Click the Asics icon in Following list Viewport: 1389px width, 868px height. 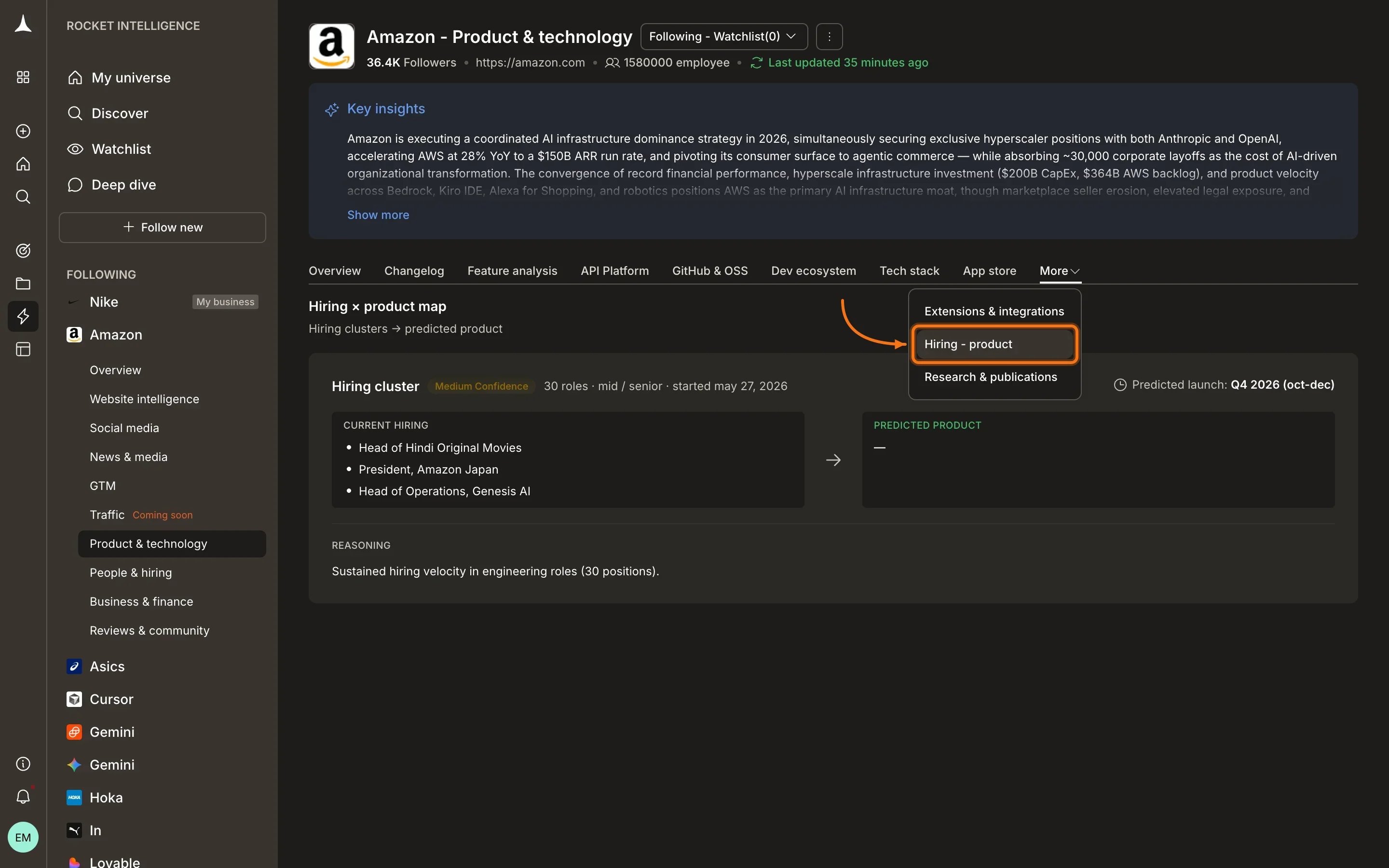[x=74, y=666]
